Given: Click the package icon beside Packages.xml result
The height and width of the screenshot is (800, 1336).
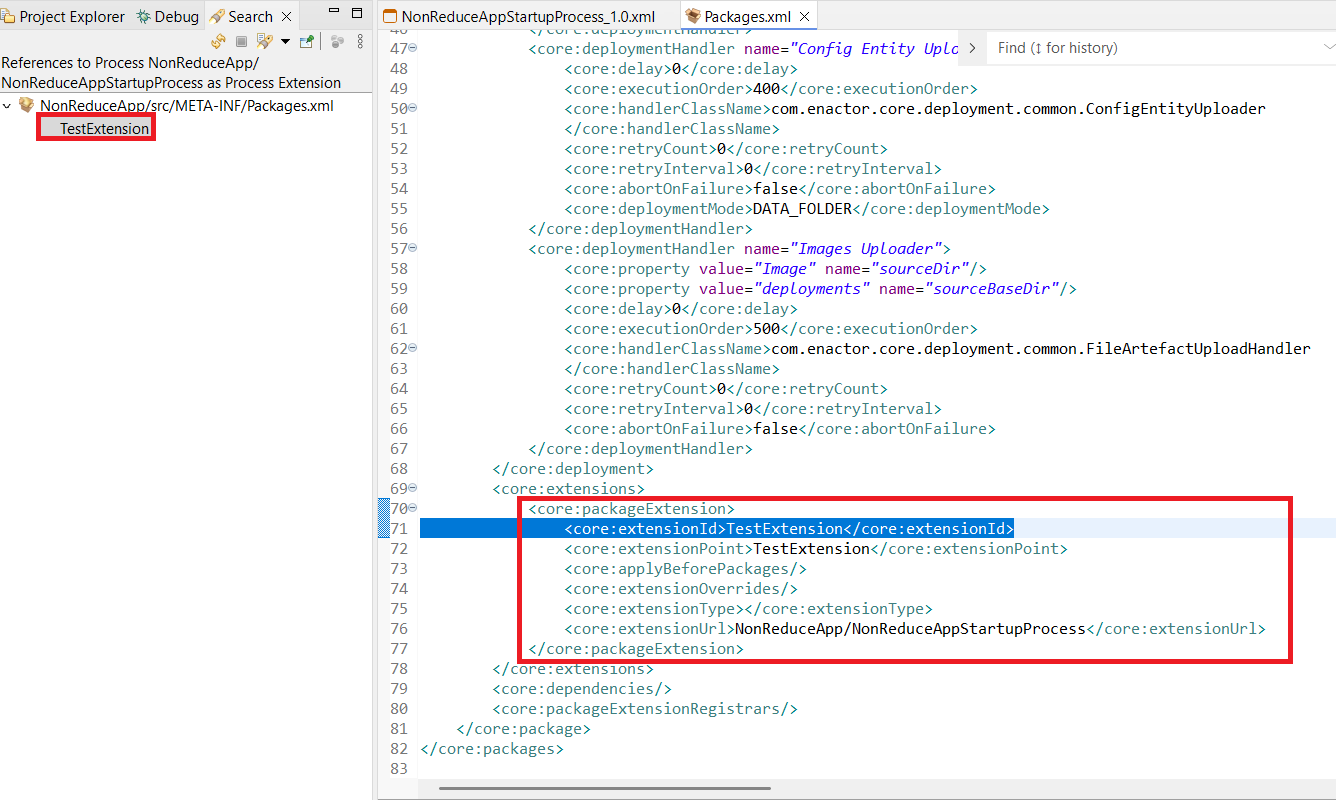Looking at the screenshot, I should [26, 106].
